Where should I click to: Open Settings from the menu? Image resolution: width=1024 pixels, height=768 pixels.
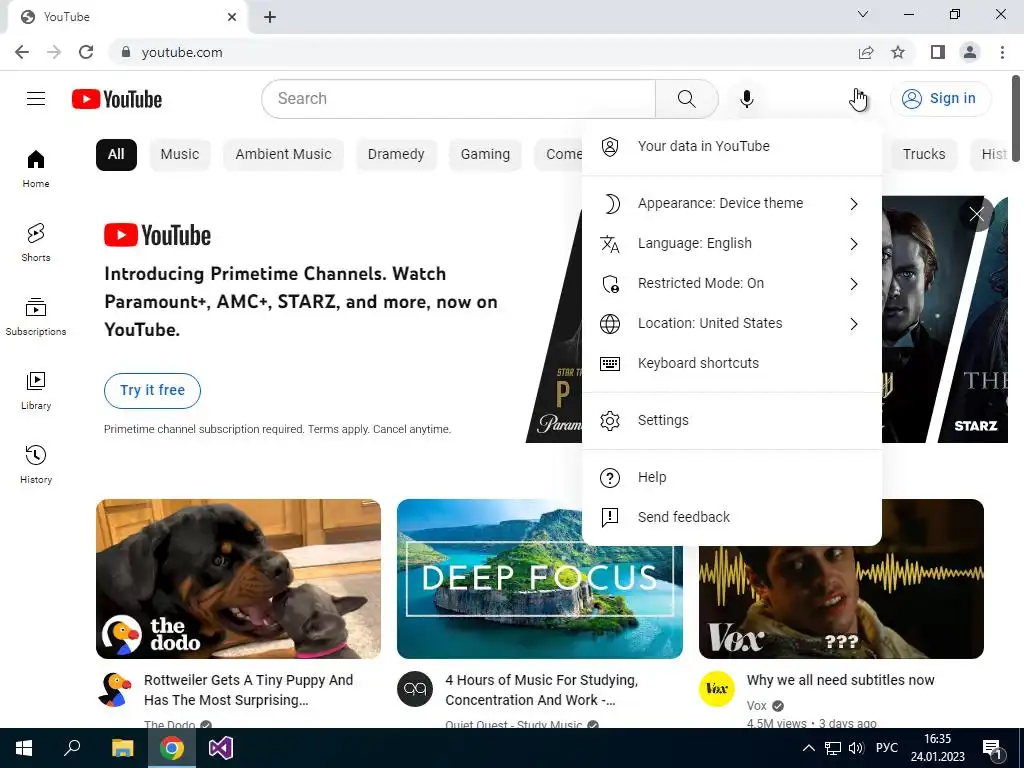tap(731, 420)
